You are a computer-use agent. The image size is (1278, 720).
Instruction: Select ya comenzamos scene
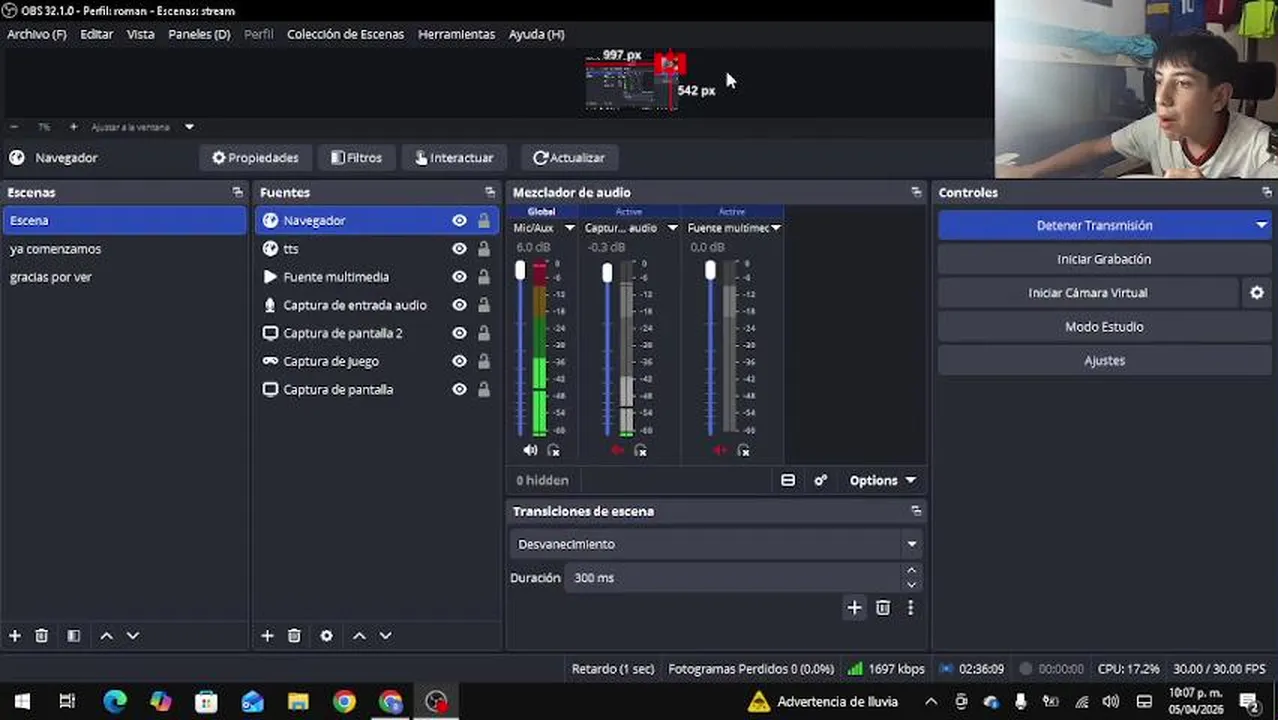pyautogui.click(x=125, y=249)
